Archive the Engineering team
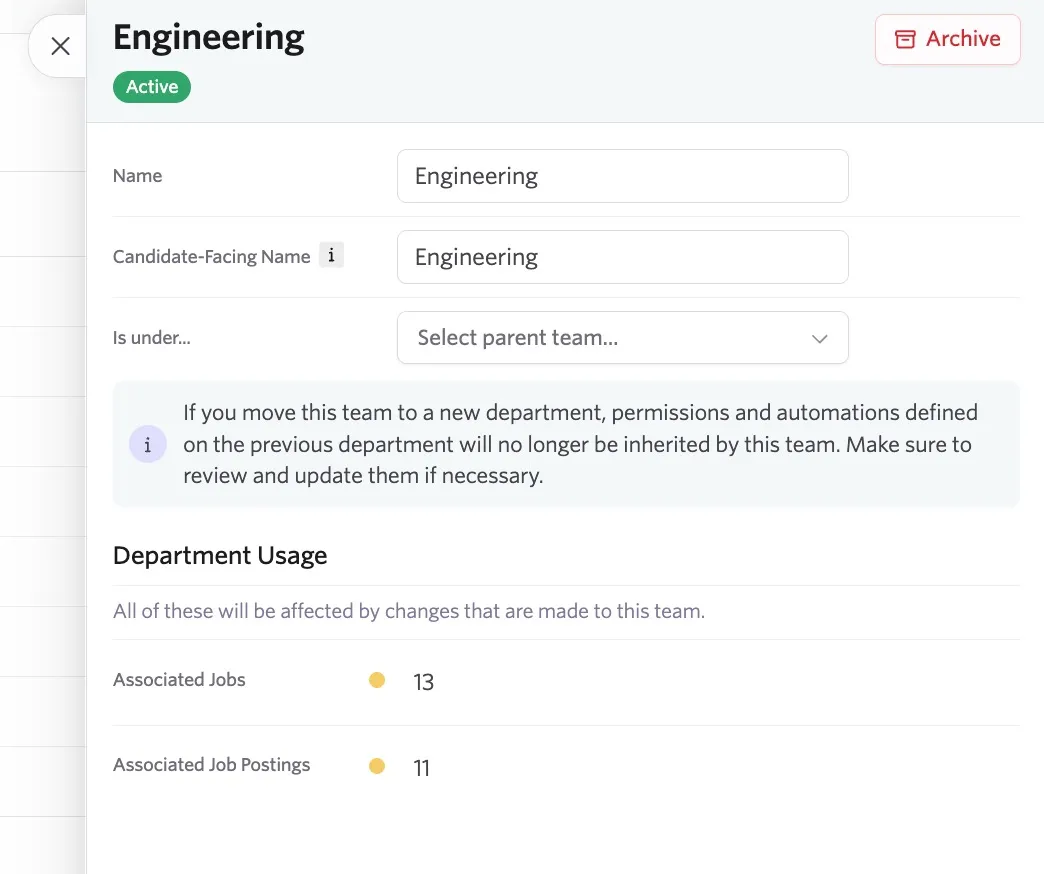The width and height of the screenshot is (1044, 874). click(x=947, y=39)
